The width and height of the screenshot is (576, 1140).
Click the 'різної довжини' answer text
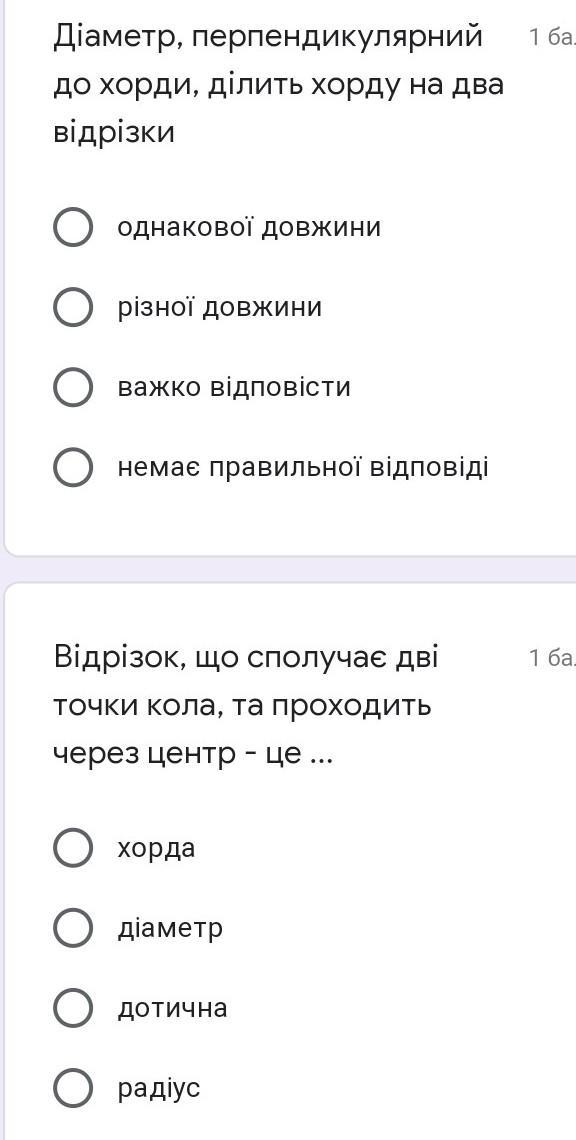tap(220, 308)
